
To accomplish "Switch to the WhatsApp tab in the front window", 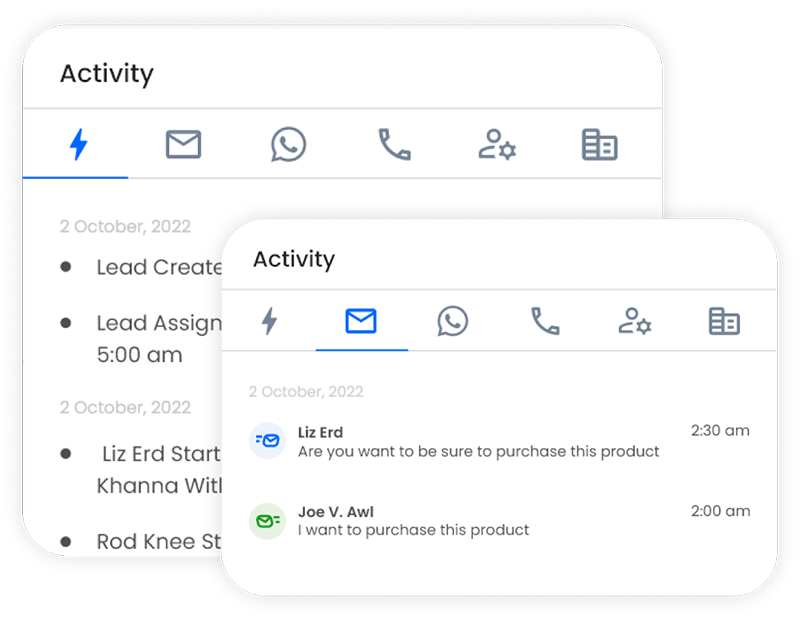I will click(x=452, y=322).
